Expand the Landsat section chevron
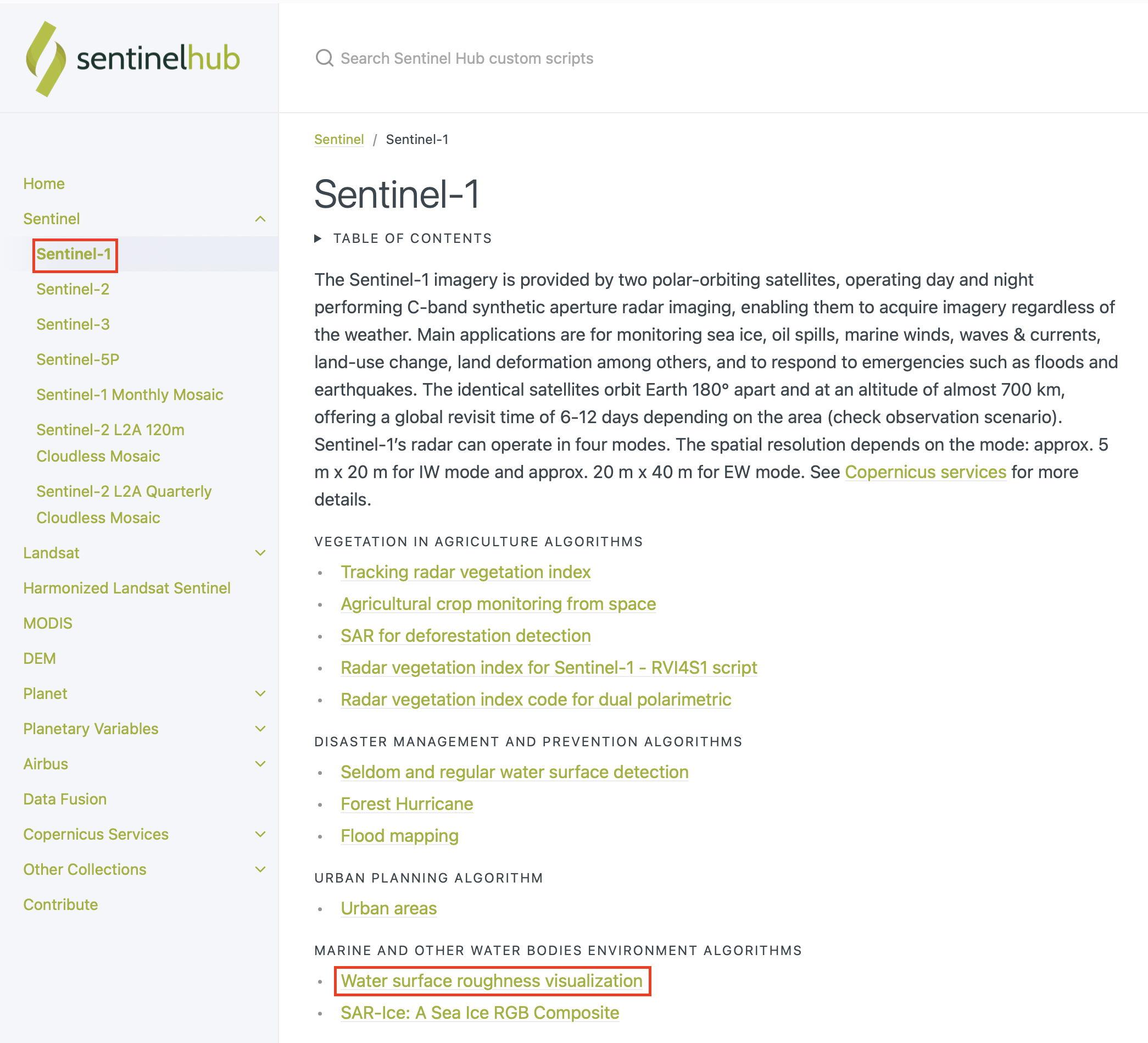The image size is (1148, 1043). click(260, 552)
